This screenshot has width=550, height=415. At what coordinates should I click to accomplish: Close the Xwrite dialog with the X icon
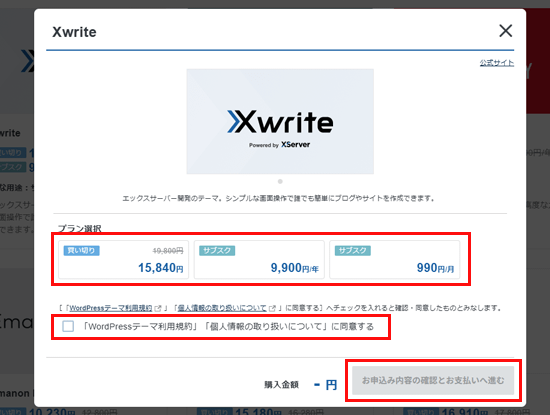pyautogui.click(x=505, y=31)
